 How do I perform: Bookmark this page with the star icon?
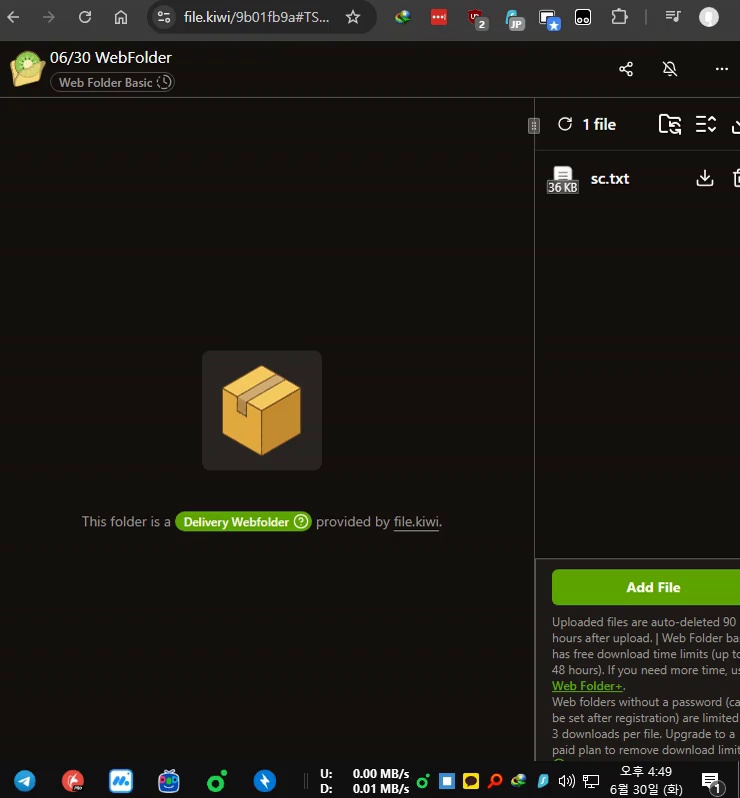353,17
